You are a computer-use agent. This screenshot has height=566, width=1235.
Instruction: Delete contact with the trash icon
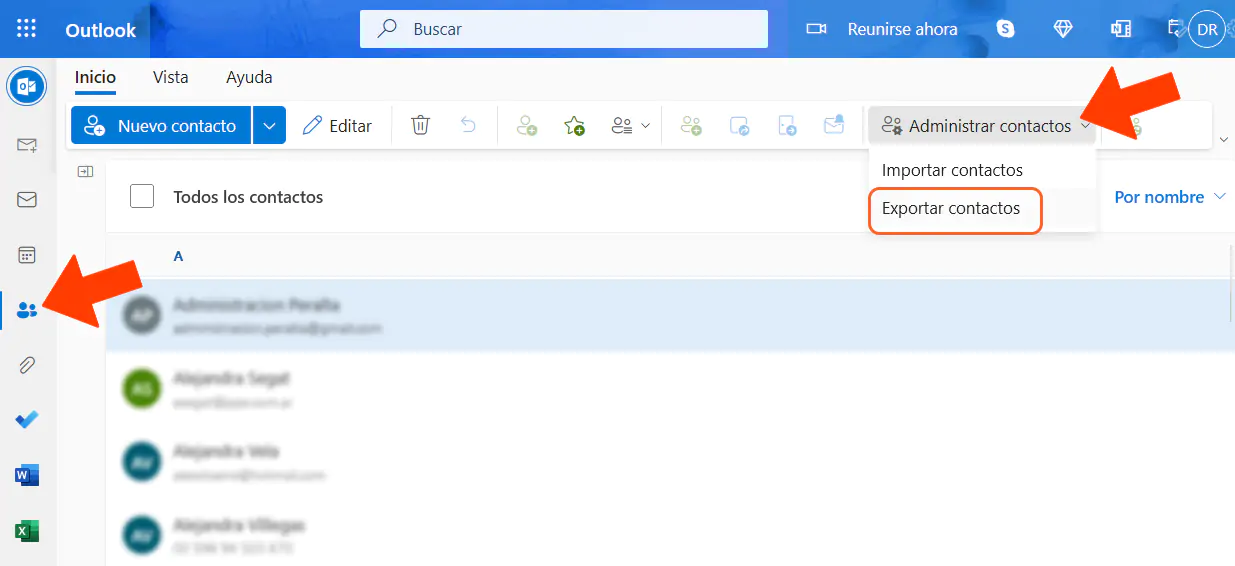(421, 126)
